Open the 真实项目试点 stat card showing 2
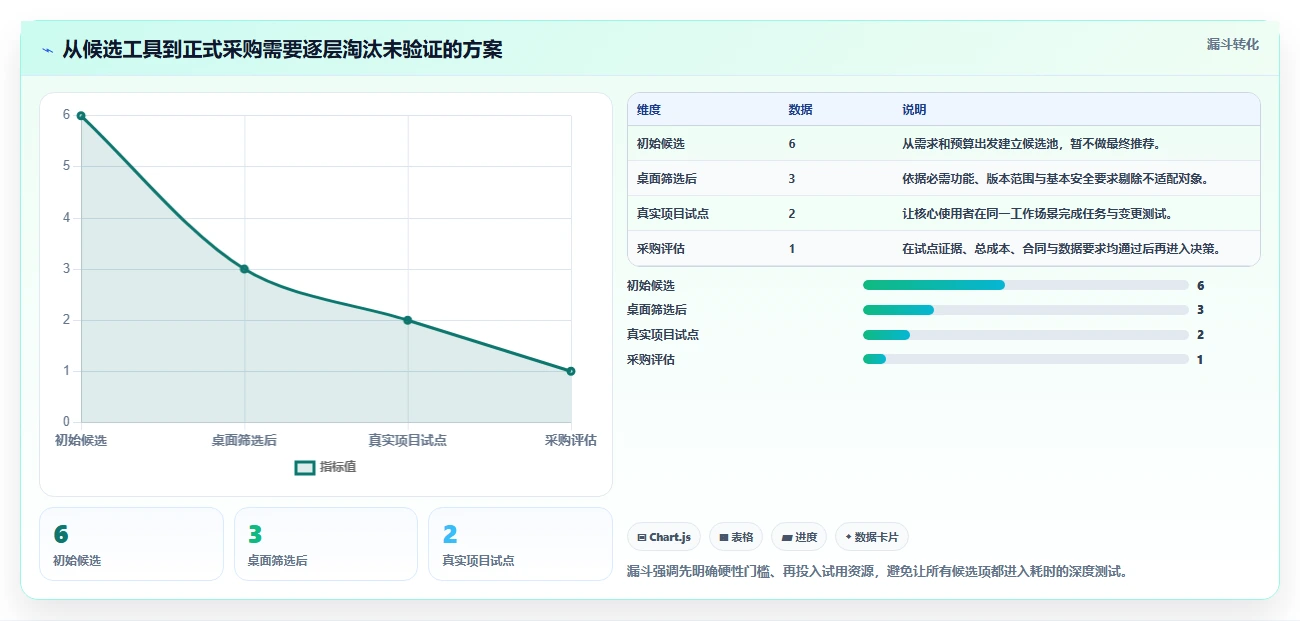 [x=520, y=544]
